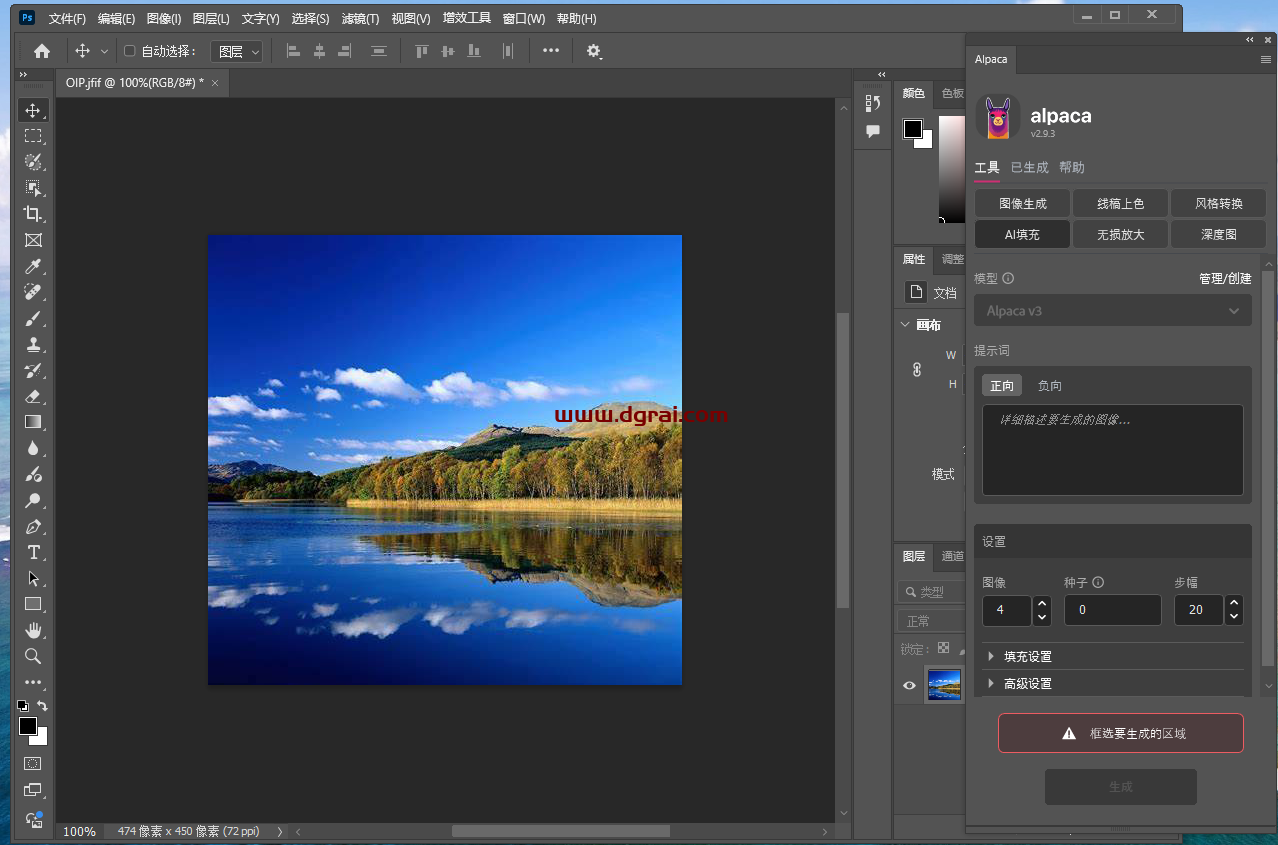This screenshot has height=845, width=1278.
Task: Click the prompt description text field
Action: coord(1112,450)
